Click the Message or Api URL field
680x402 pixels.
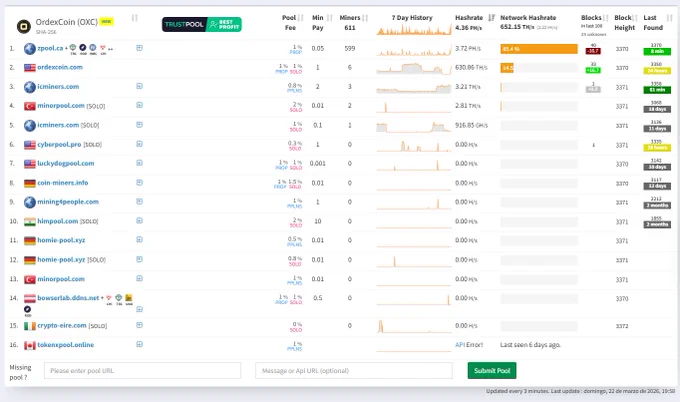pos(353,370)
